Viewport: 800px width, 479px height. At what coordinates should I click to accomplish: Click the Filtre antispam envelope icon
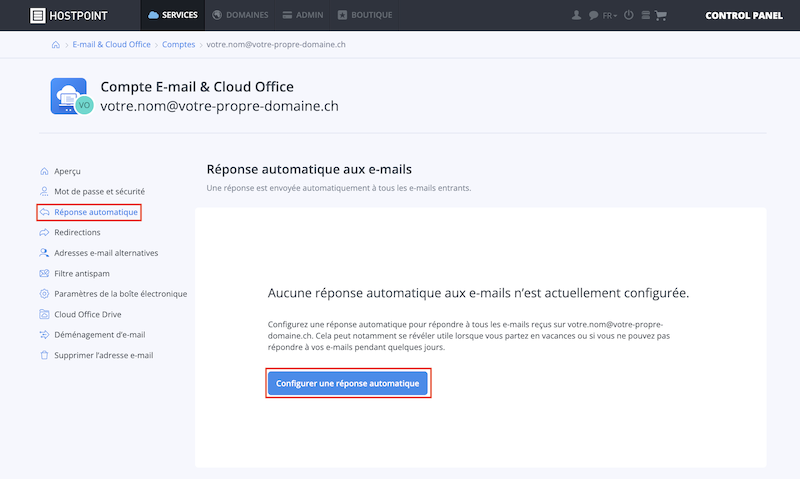(x=44, y=273)
